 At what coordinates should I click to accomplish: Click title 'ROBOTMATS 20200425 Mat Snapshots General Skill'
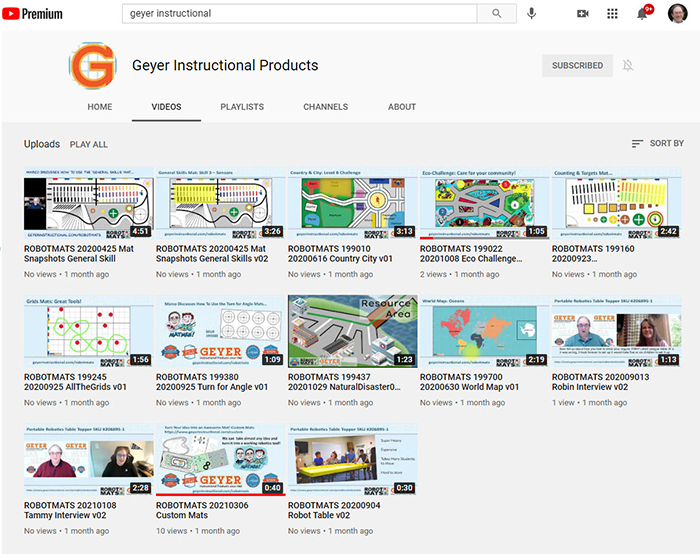click(79, 254)
